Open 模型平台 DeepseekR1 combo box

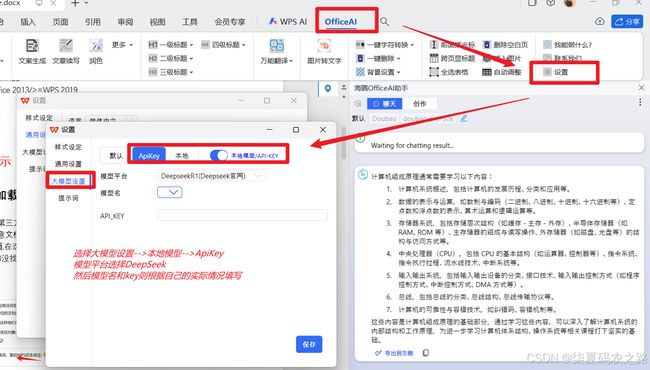point(211,176)
